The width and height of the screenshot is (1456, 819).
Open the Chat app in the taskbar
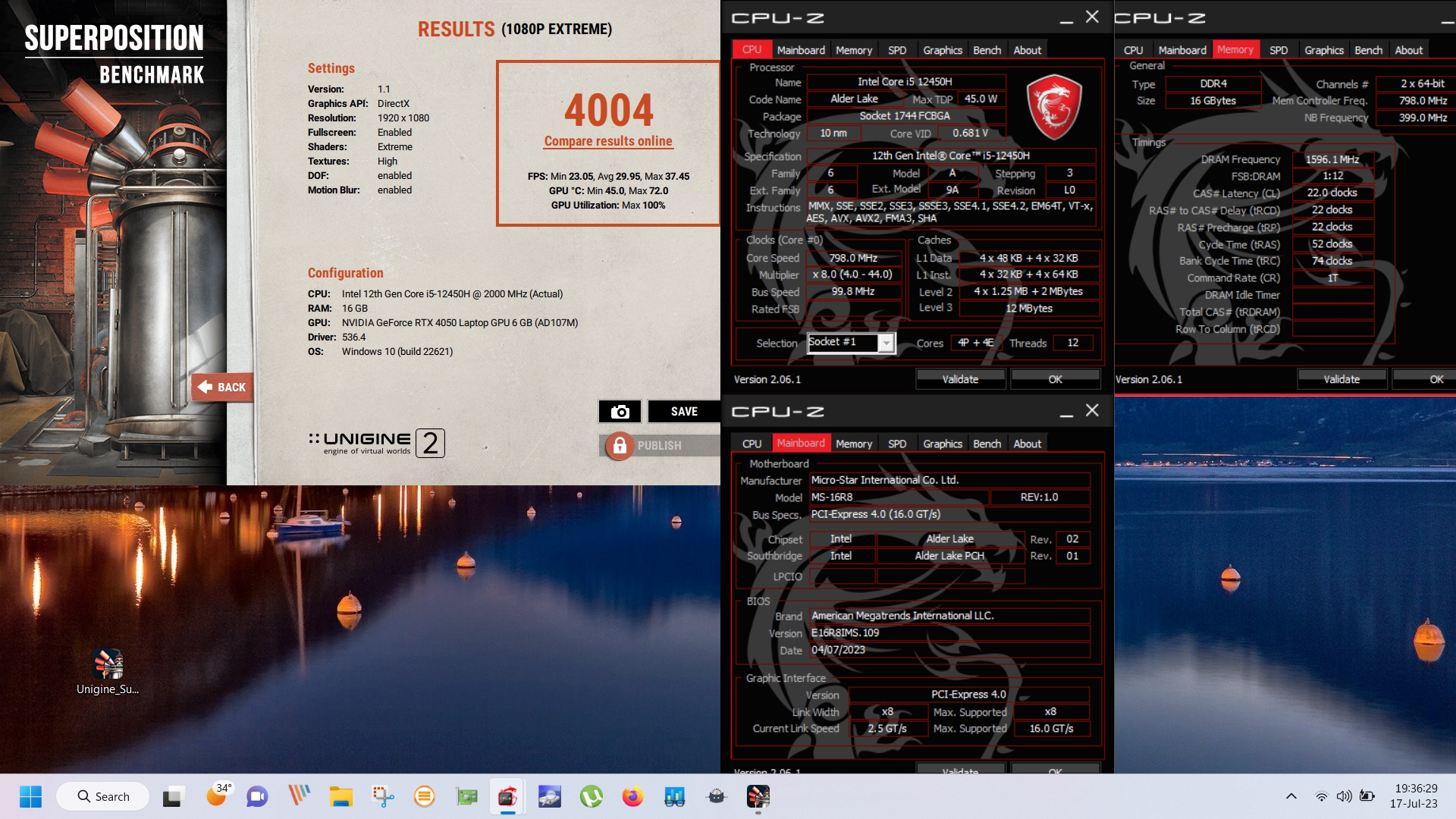click(x=257, y=796)
